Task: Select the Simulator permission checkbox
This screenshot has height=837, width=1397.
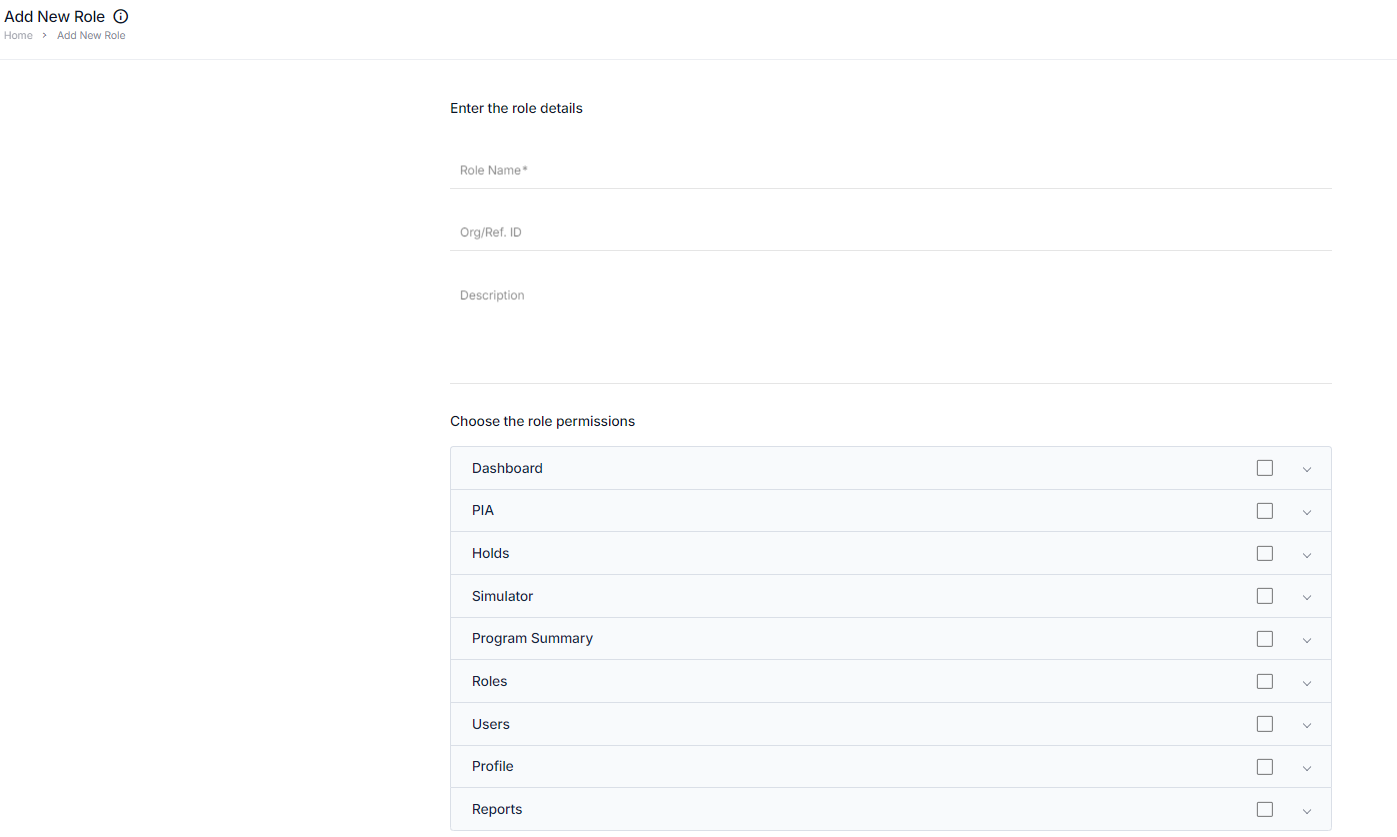Action: click(x=1265, y=596)
